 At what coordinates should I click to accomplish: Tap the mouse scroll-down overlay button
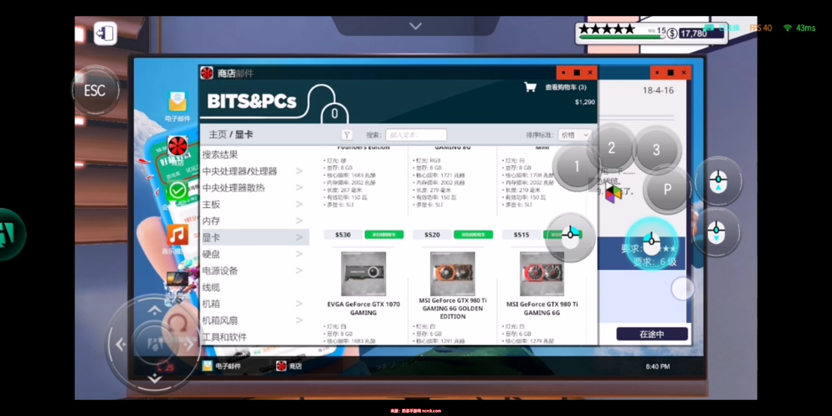pos(717,233)
